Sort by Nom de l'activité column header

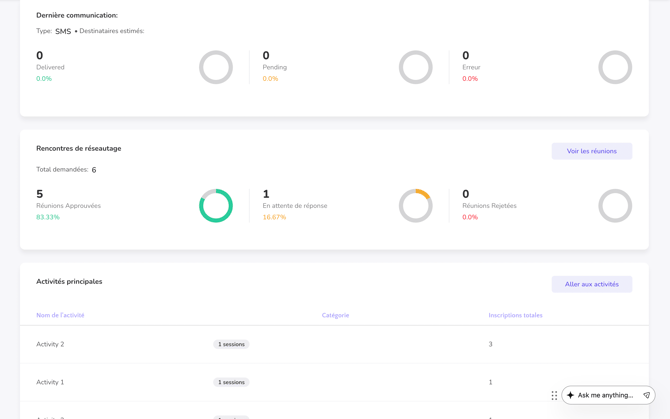tap(60, 315)
